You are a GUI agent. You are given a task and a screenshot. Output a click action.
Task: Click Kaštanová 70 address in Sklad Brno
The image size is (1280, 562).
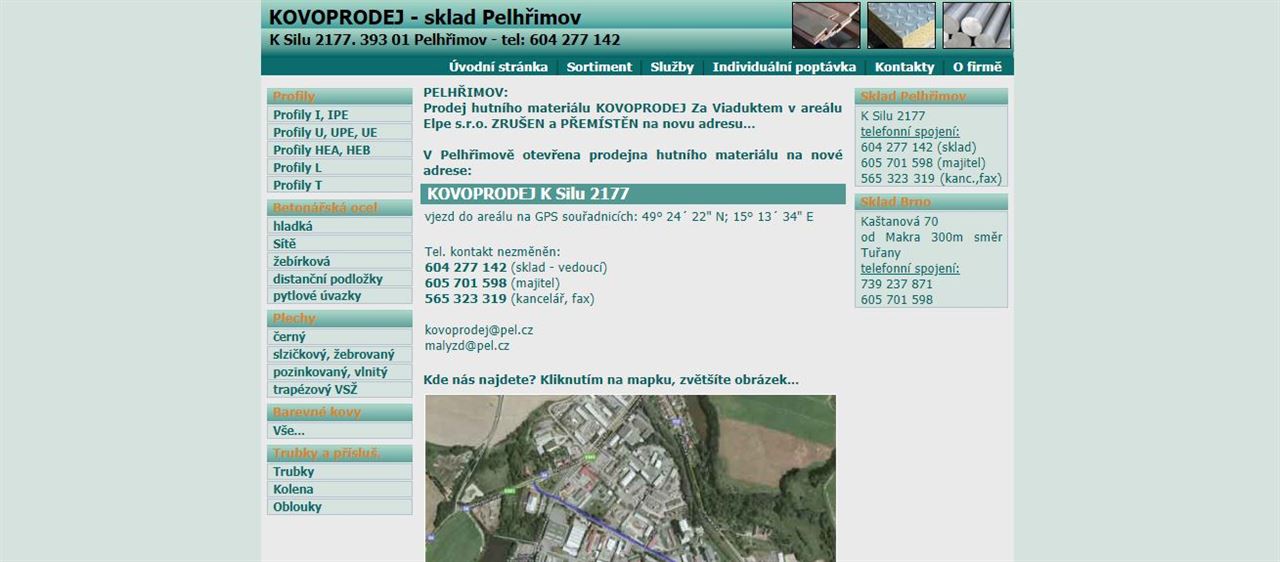[x=899, y=221]
